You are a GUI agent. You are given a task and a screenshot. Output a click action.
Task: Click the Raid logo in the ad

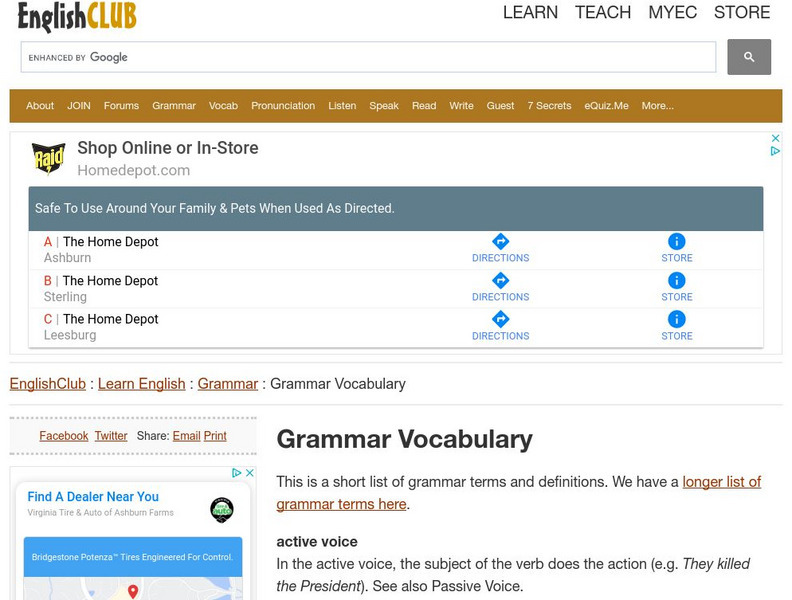pyautogui.click(x=48, y=159)
